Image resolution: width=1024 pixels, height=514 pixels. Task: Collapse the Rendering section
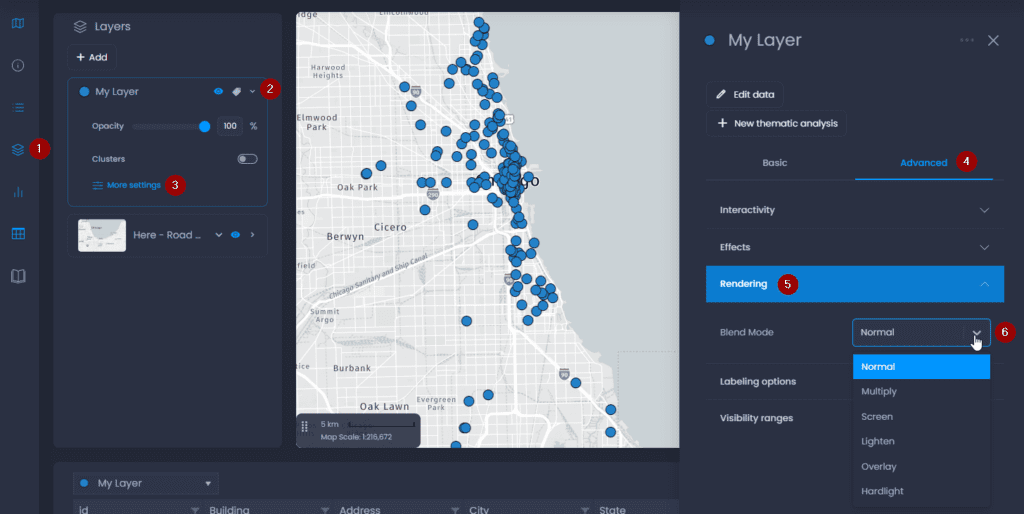pos(855,284)
